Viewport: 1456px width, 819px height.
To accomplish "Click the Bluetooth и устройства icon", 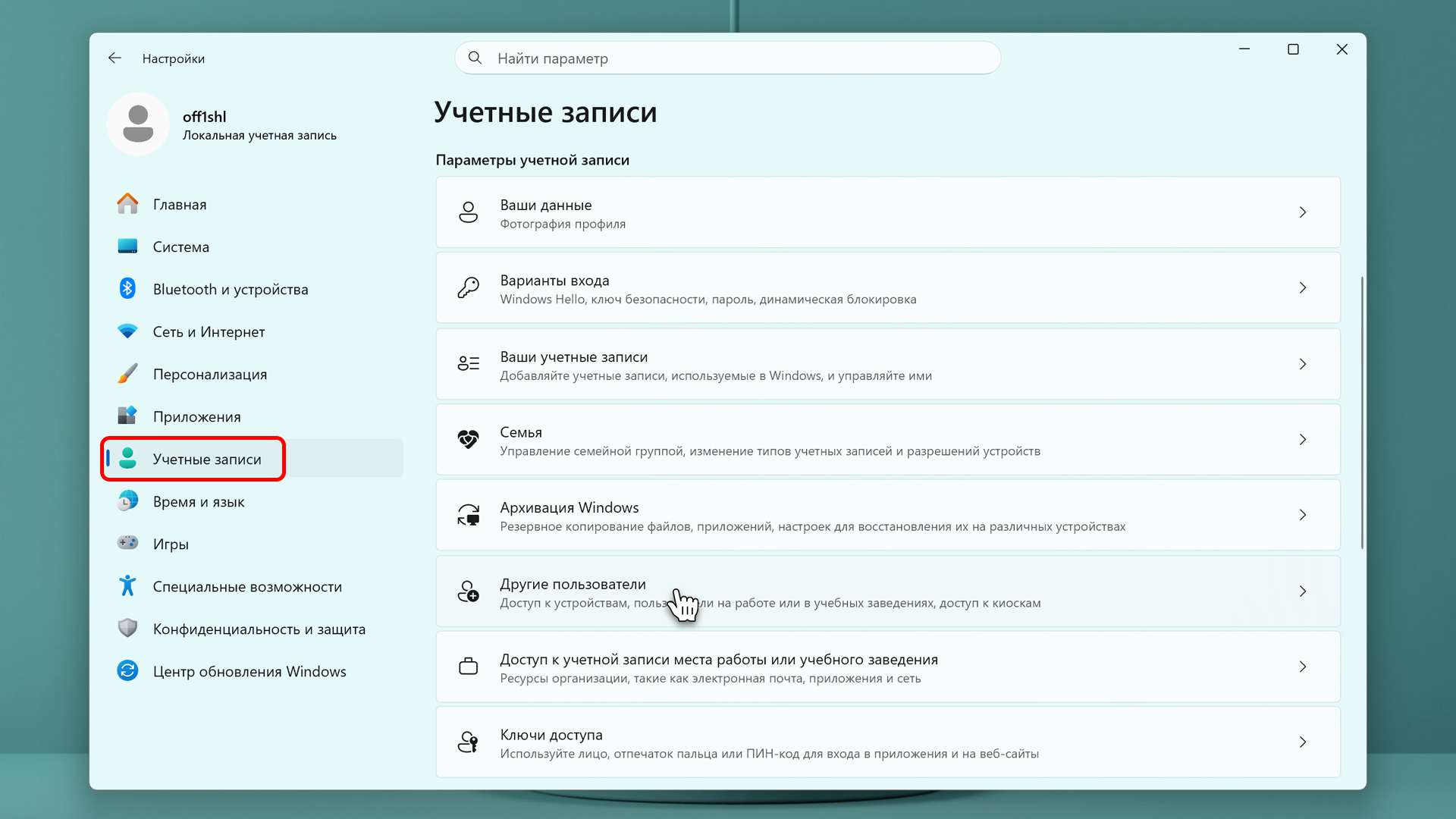I will pos(127,289).
